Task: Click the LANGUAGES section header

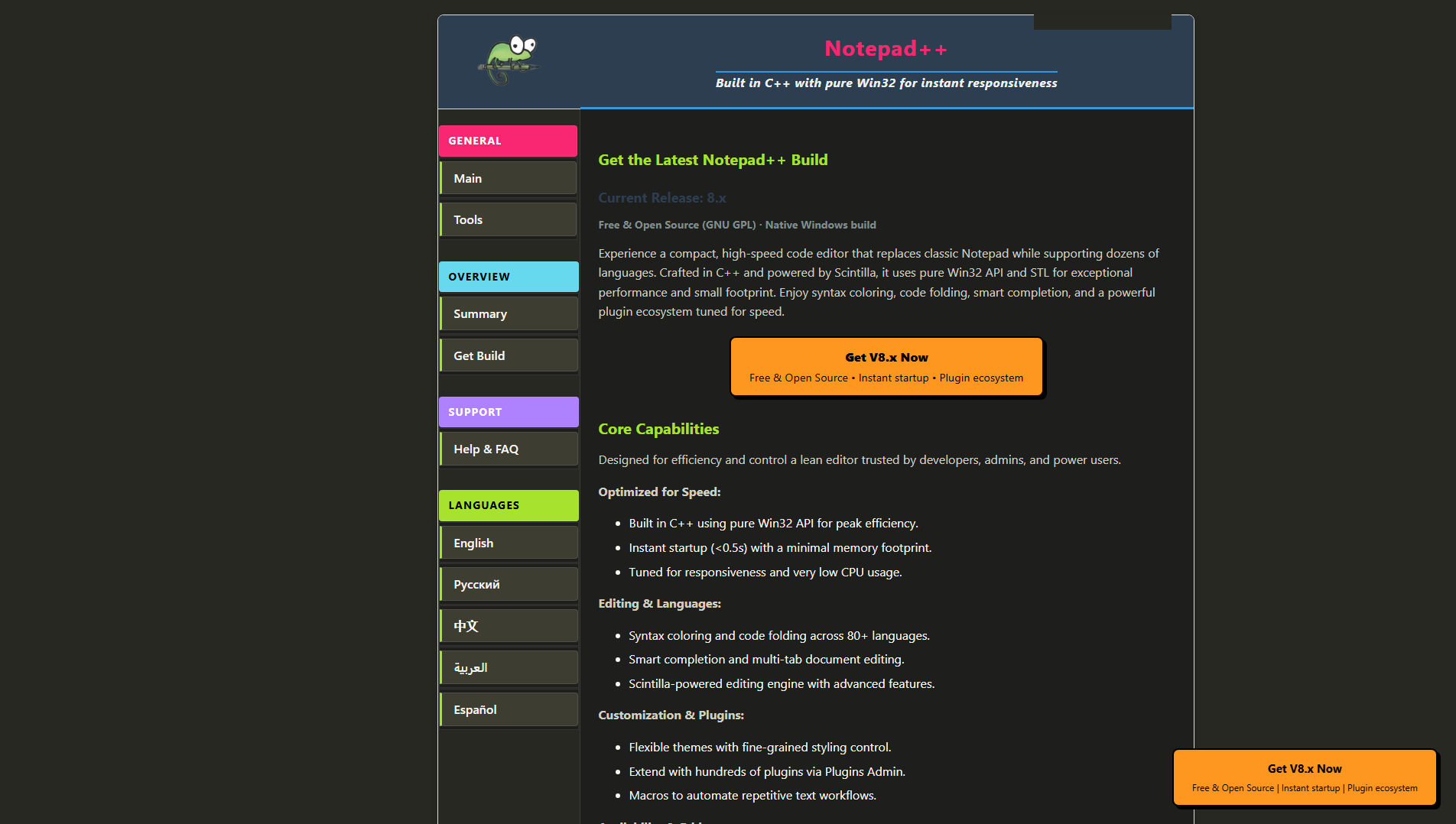Action: (509, 505)
